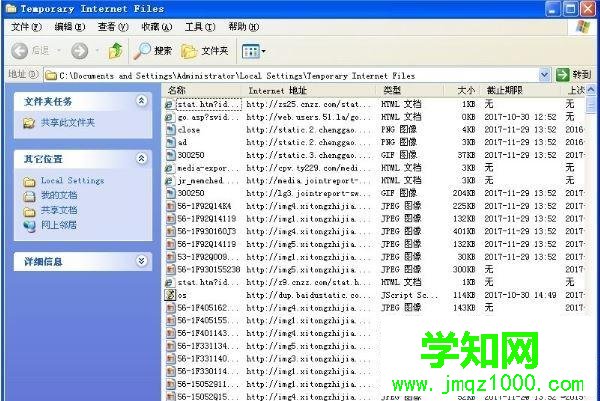Sort by the 名称 column header
This screenshot has height=401, width=600.
[x=202, y=90]
